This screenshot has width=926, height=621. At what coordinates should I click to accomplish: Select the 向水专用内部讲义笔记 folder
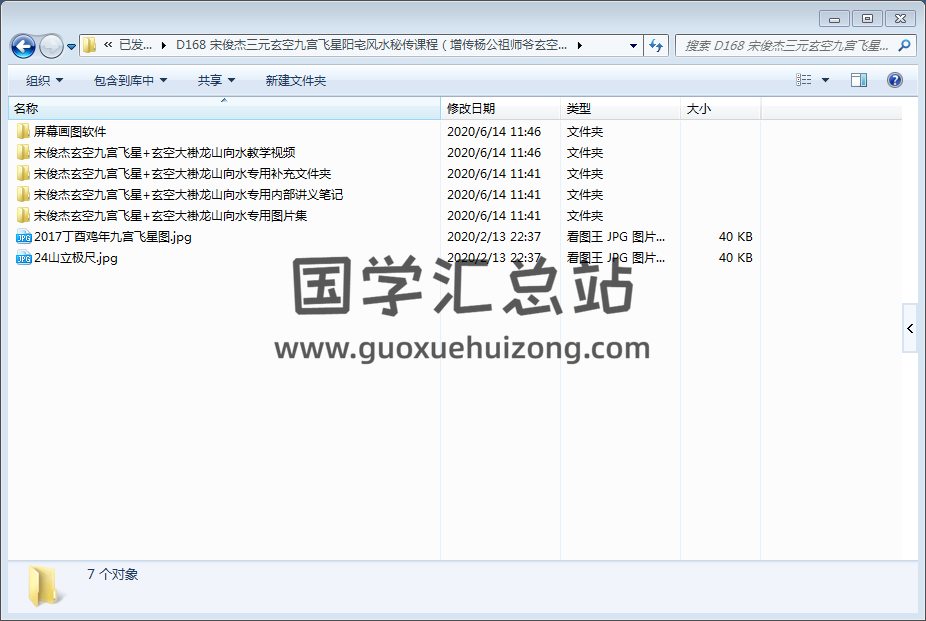pyautogui.click(x=188, y=195)
